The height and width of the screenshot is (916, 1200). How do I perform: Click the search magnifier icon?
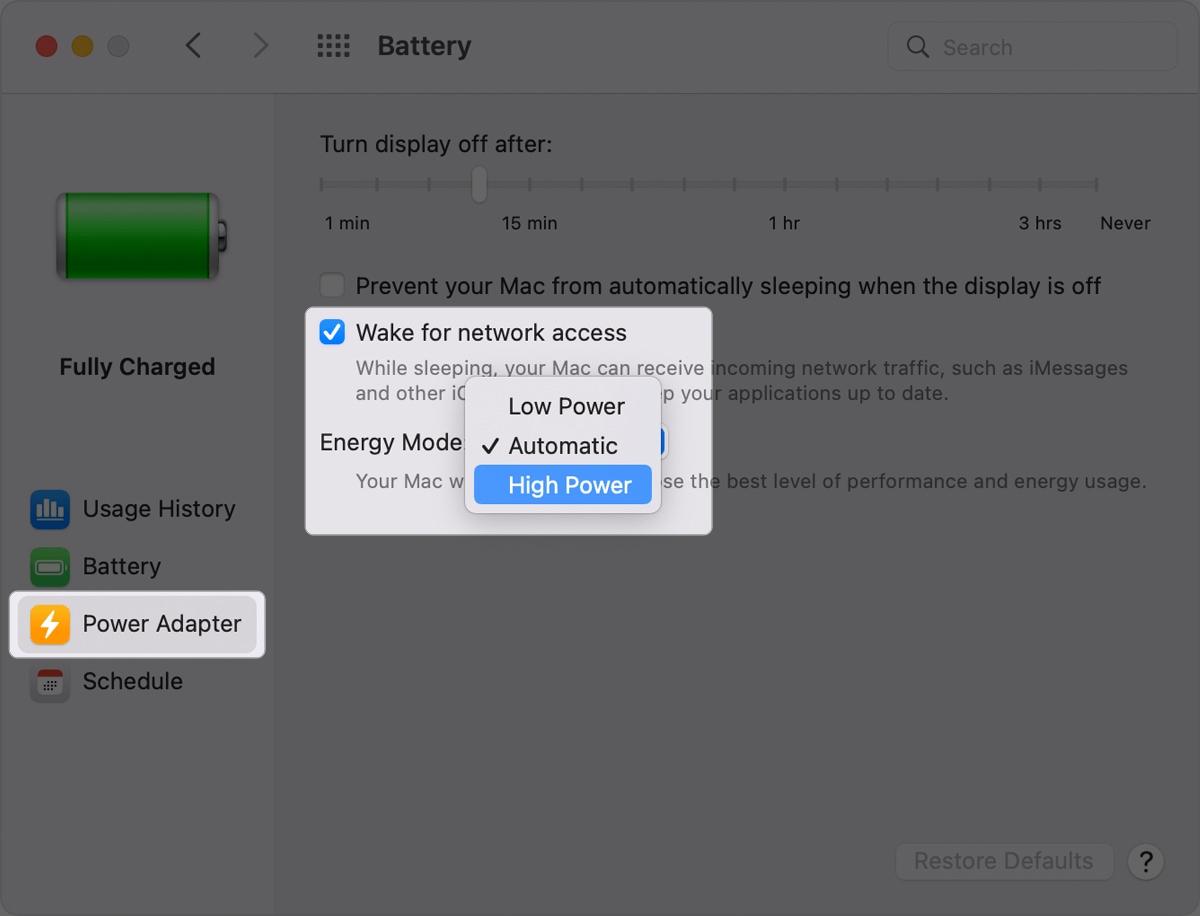click(x=917, y=47)
